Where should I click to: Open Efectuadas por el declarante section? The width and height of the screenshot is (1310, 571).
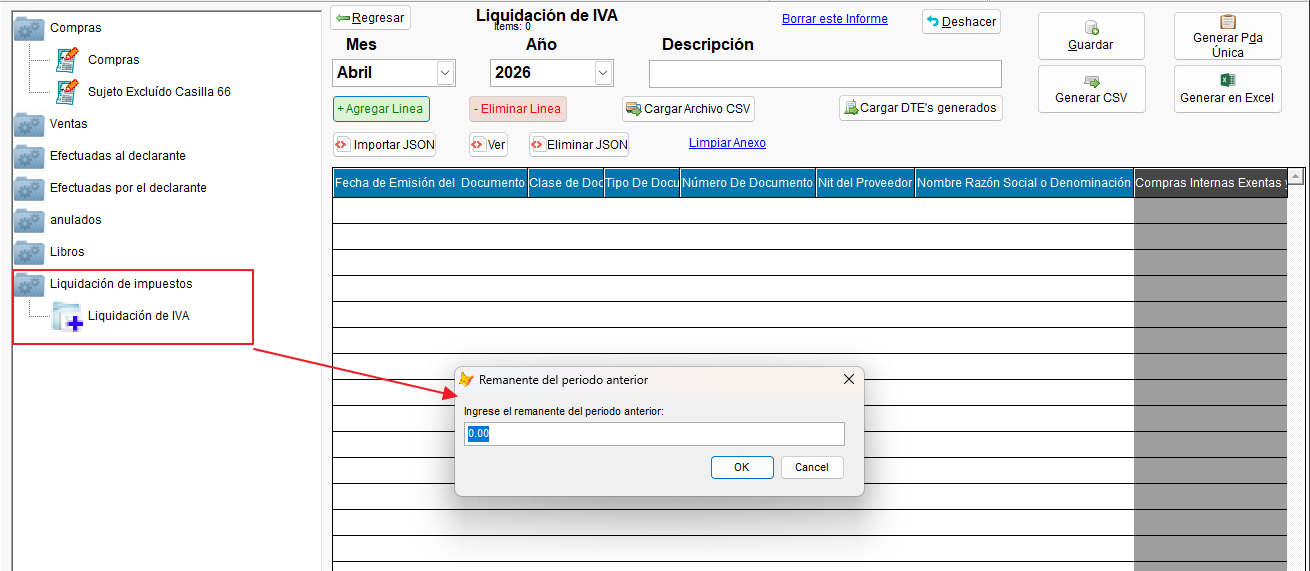click(128, 188)
